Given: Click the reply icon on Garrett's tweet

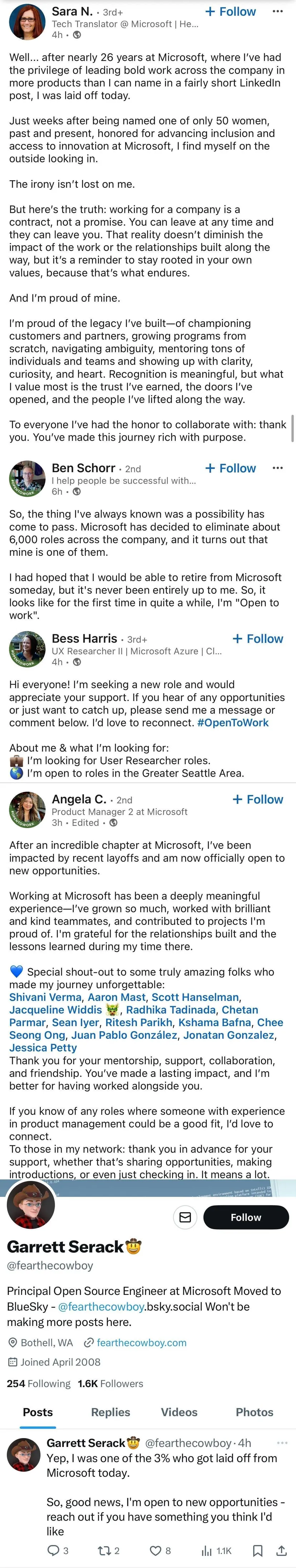Looking at the screenshot, I should pyautogui.click(x=54, y=1551).
